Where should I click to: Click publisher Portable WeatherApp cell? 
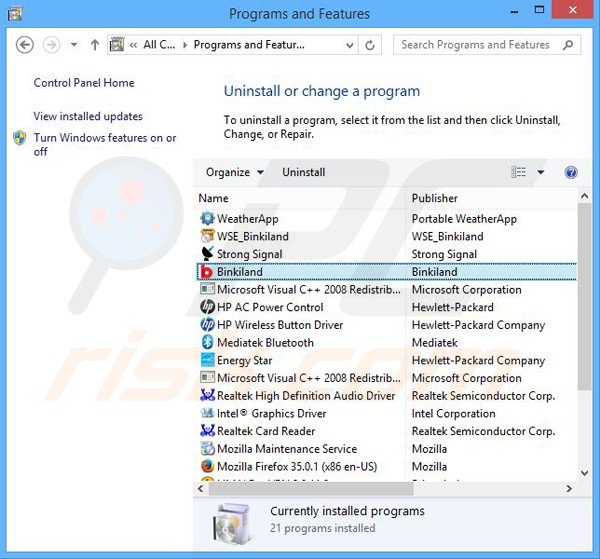[x=464, y=219]
